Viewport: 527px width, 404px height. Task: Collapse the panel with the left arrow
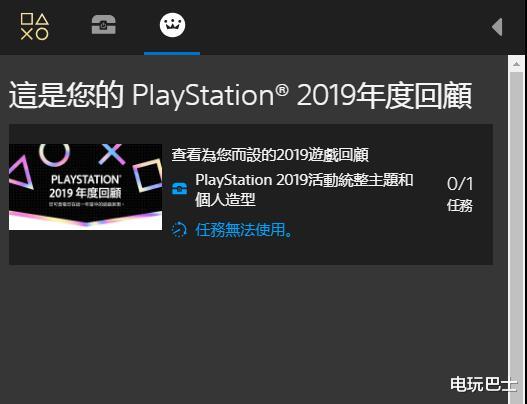pyautogui.click(x=497, y=27)
